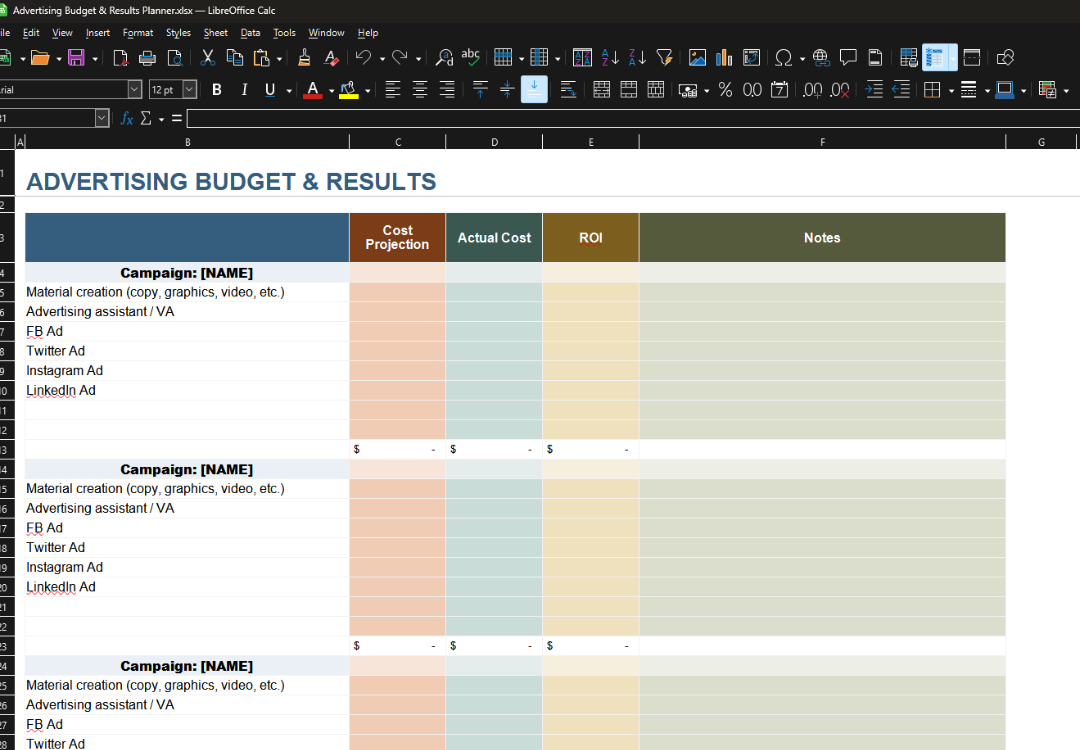1080x750 pixels.
Task: Toggle Align Top
Action: [480, 90]
